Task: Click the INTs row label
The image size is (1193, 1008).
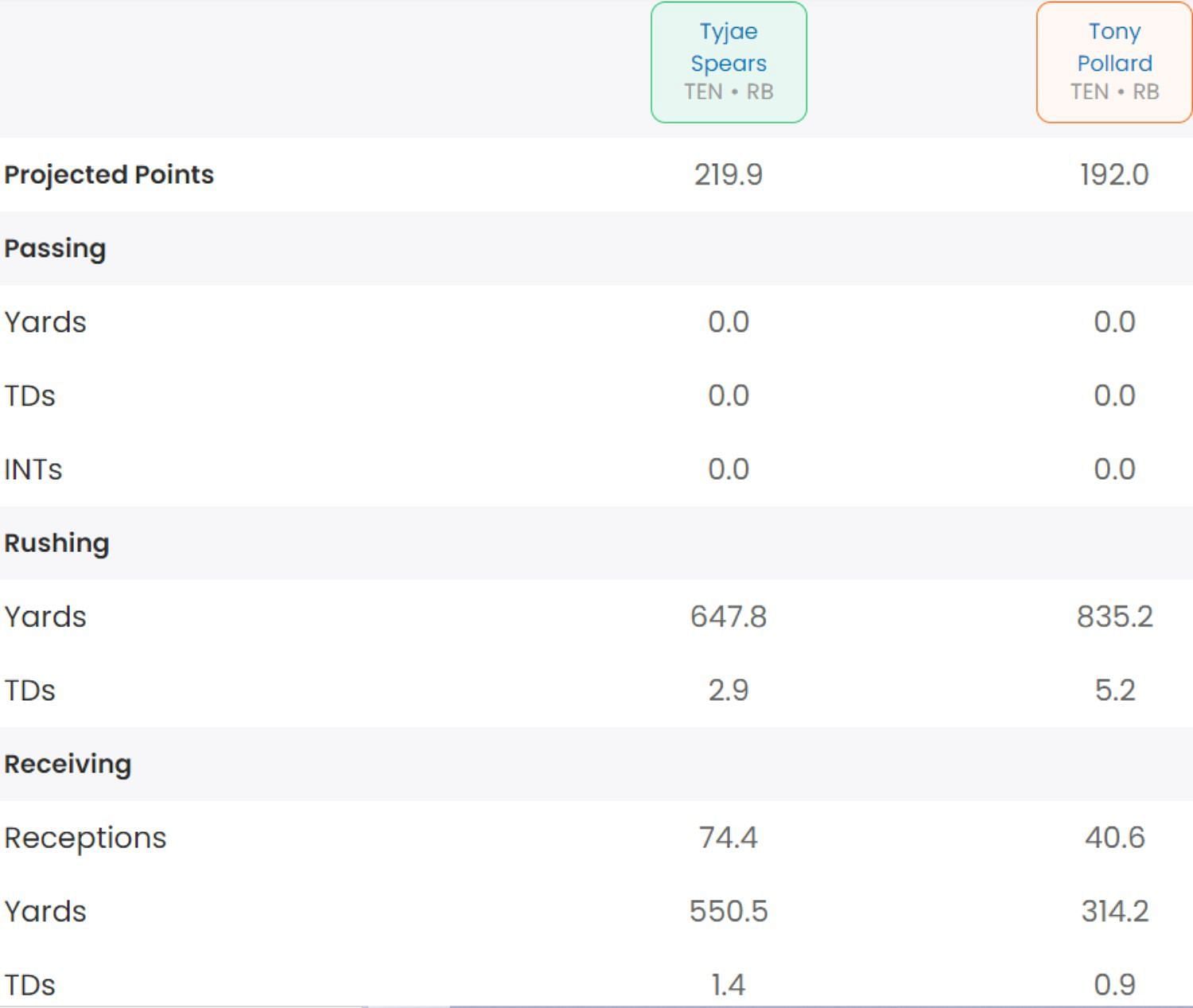Action: 33,469
